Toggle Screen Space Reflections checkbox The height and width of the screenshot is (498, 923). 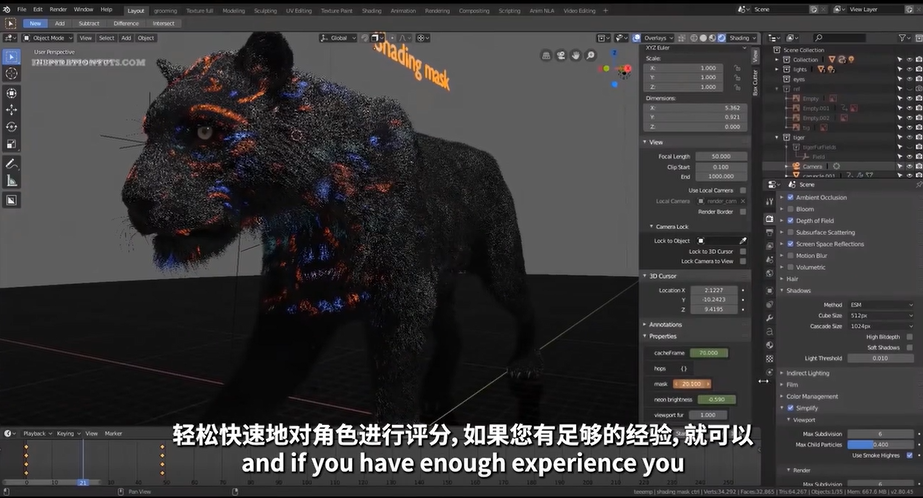791,244
